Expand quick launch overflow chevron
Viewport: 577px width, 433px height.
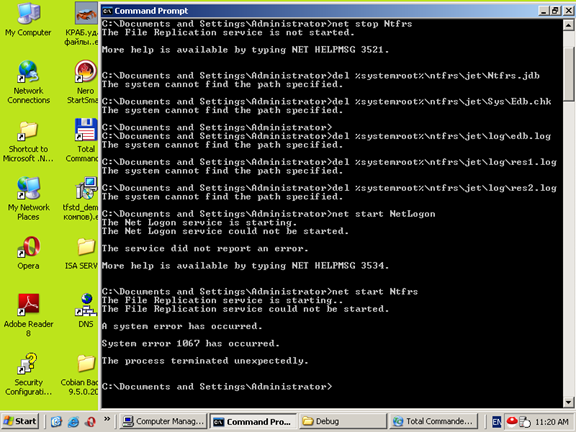tap(107, 419)
